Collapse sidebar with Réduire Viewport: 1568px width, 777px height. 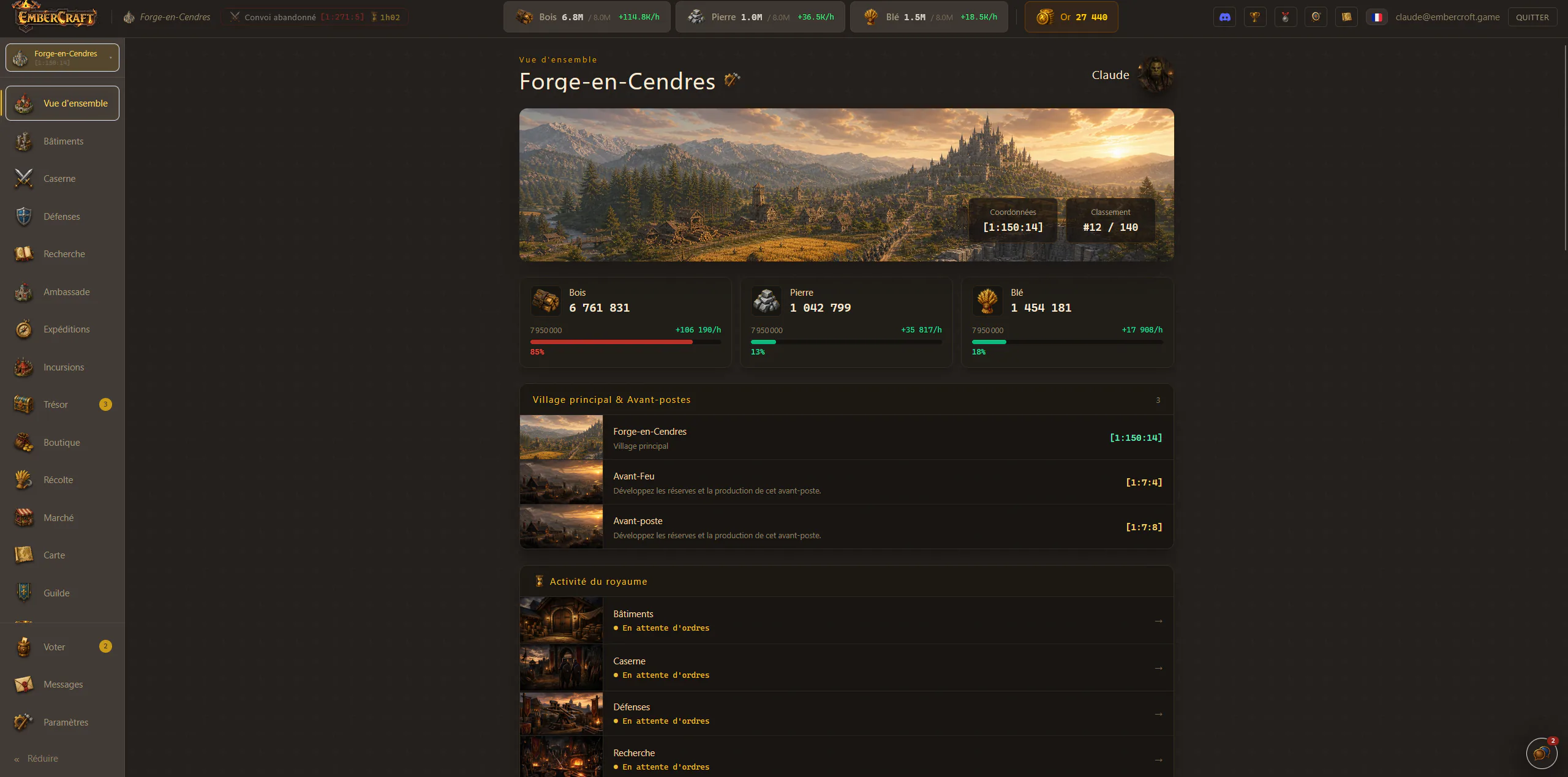[x=36, y=759]
